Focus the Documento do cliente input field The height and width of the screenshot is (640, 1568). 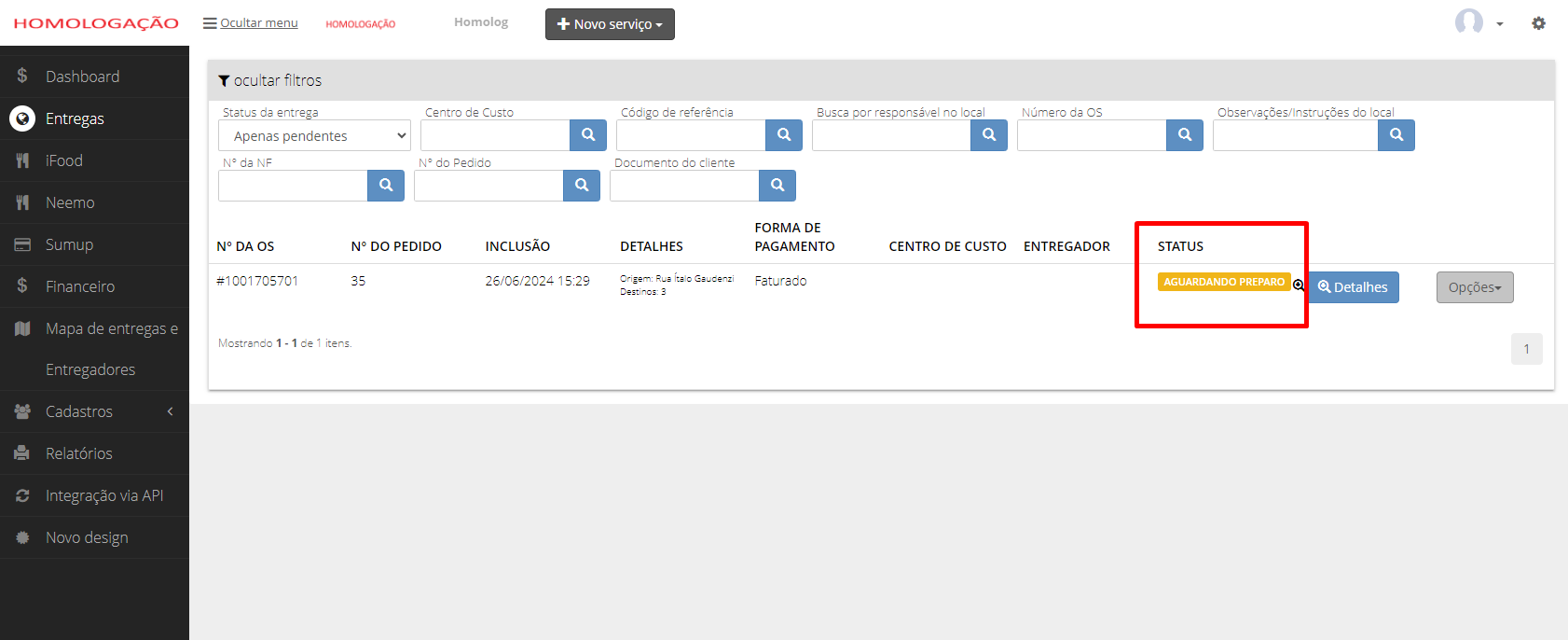coord(684,186)
